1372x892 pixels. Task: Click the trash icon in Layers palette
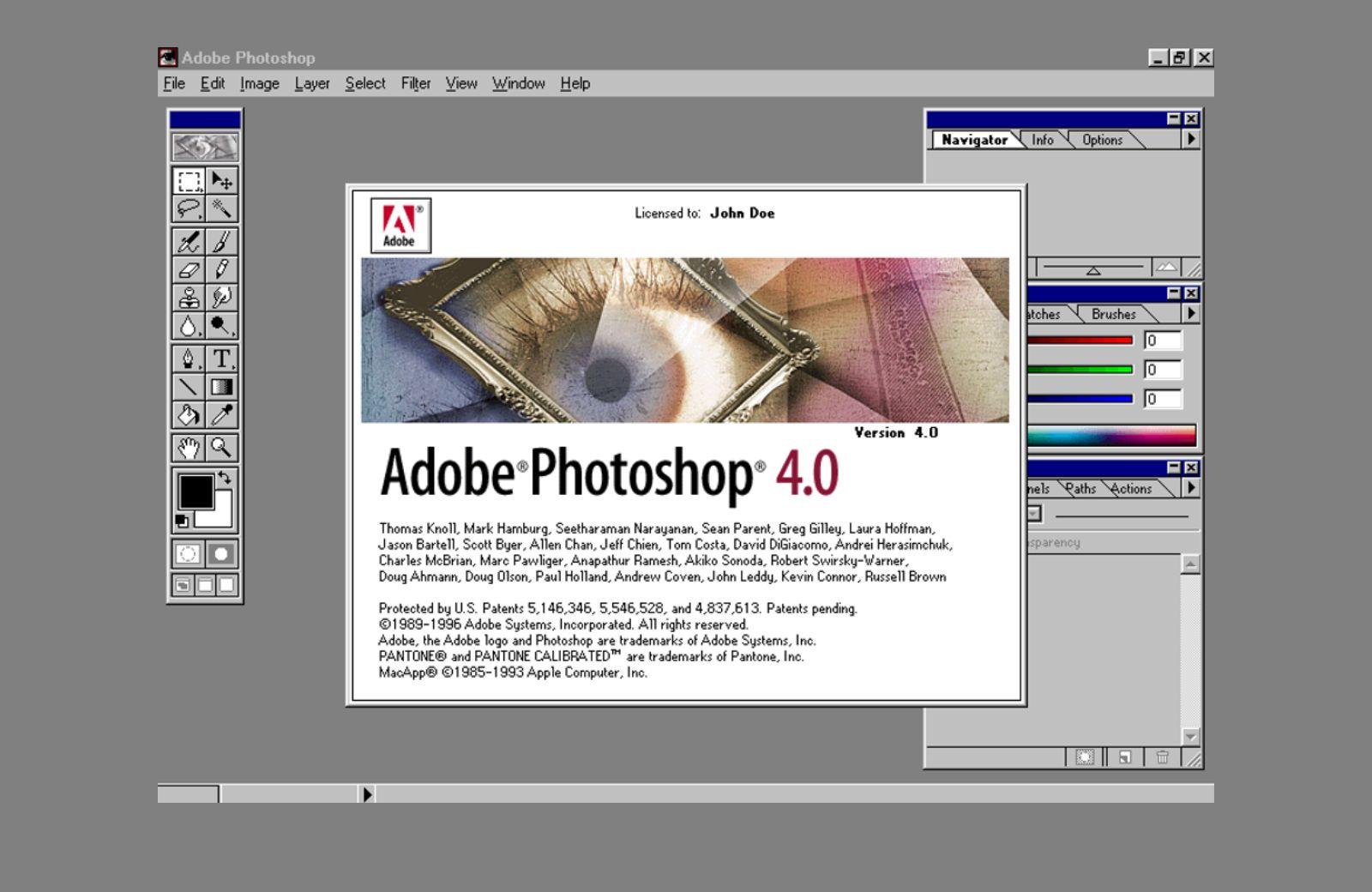click(1163, 757)
